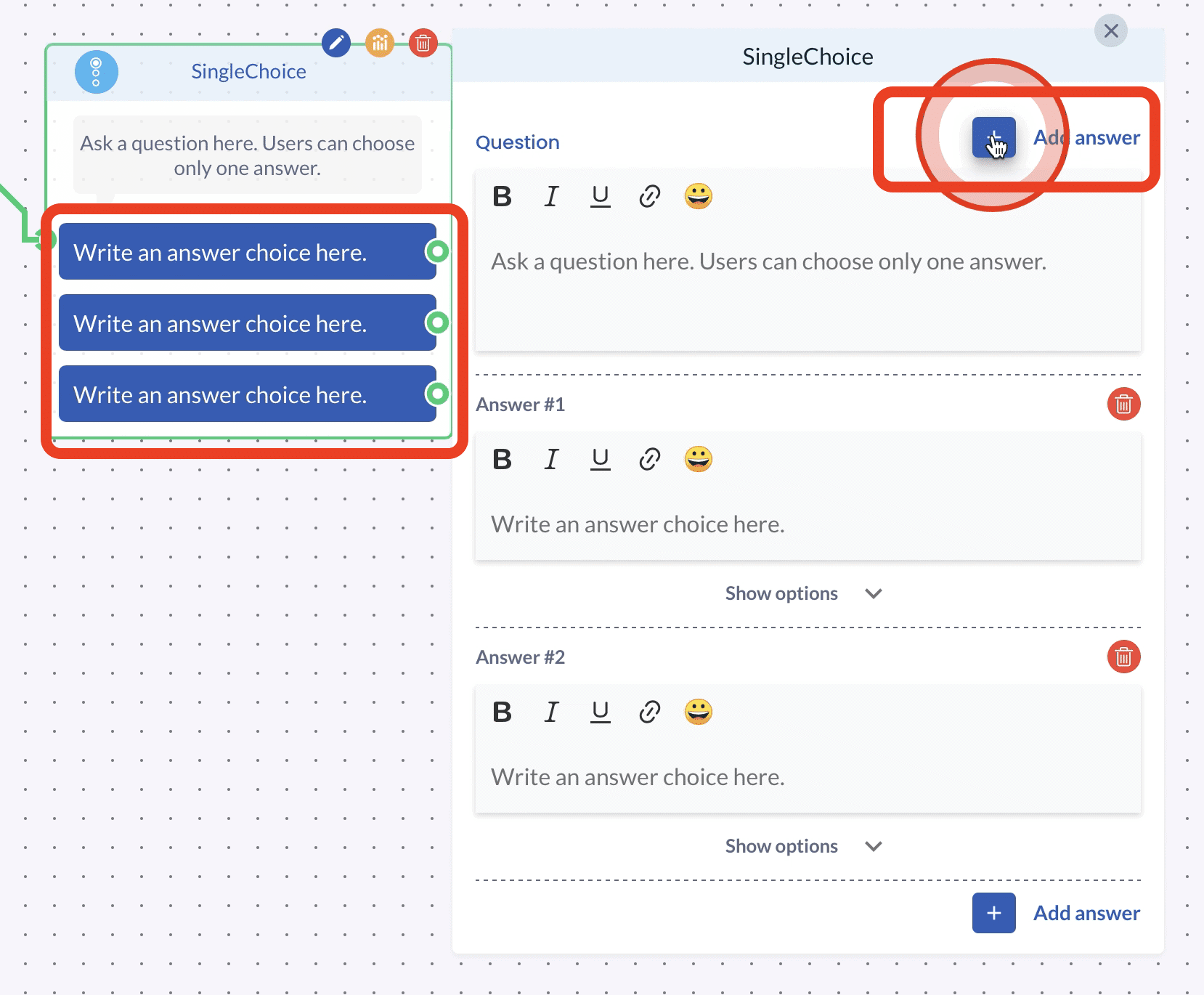Click the SingleChoice node title text
The width and height of the screenshot is (1204, 995).
click(248, 71)
